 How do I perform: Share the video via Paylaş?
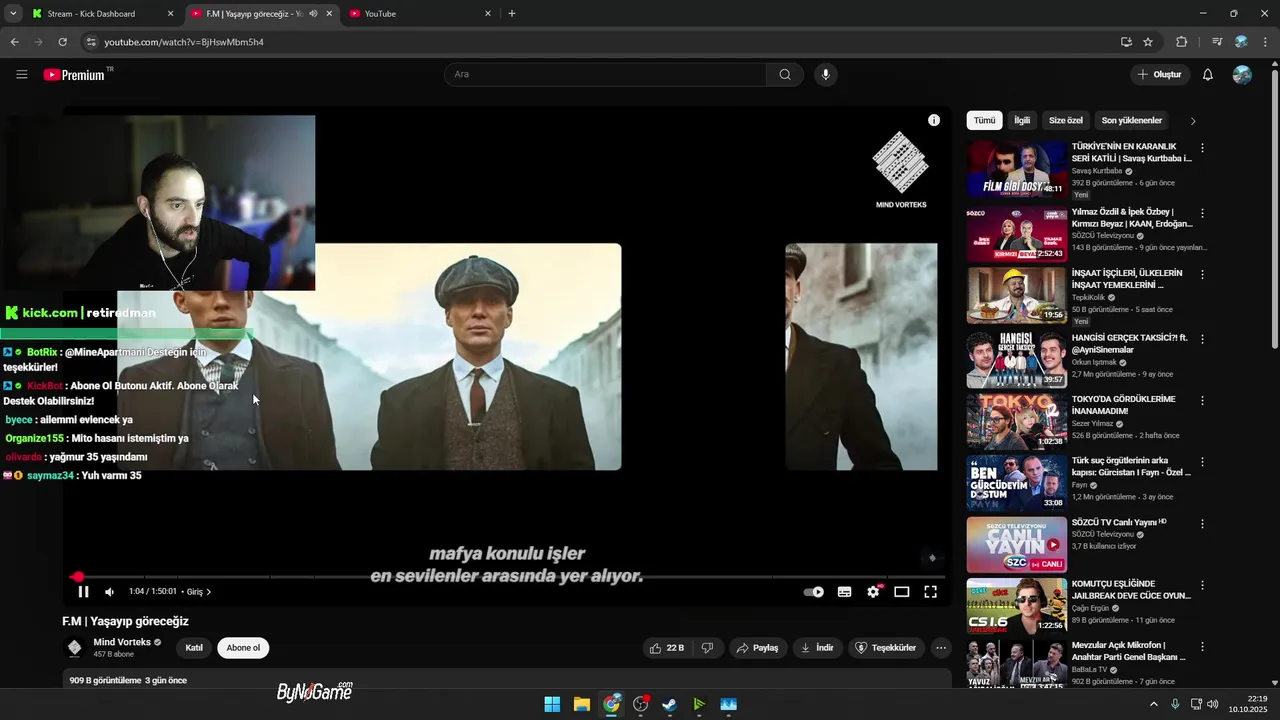757,648
